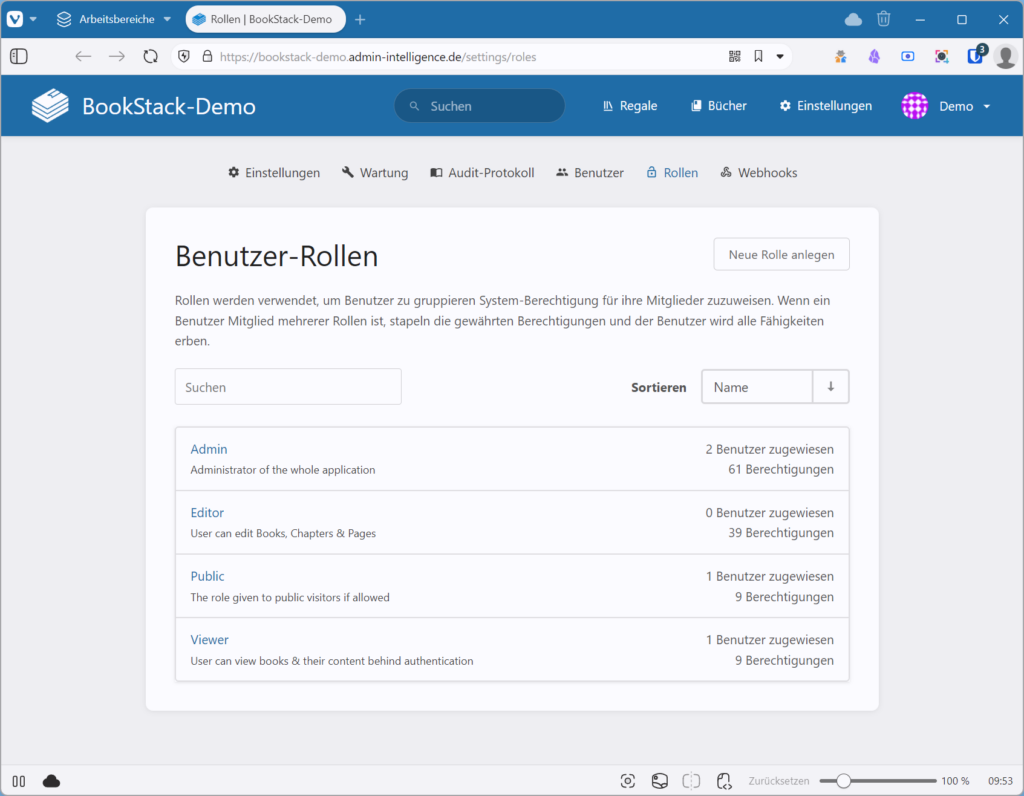Image resolution: width=1024 pixels, height=796 pixels.
Task: Open the Admin role link
Action: [x=209, y=449]
